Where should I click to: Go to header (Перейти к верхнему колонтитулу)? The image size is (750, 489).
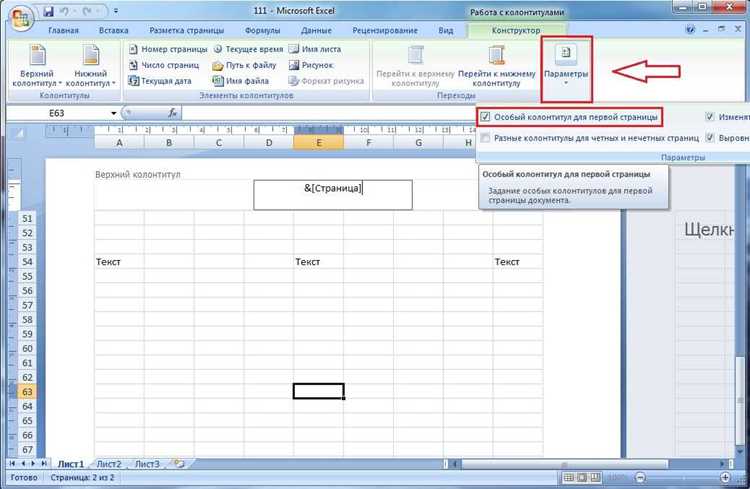point(415,67)
